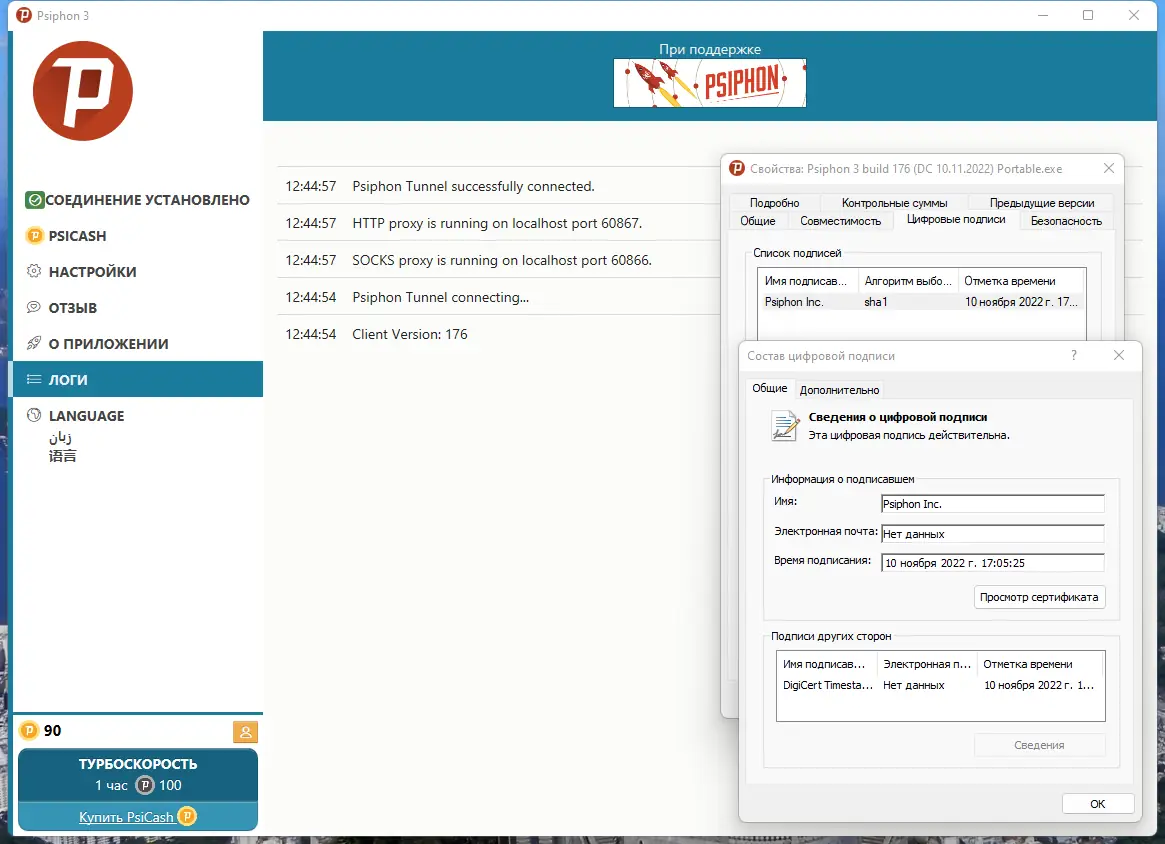This screenshot has width=1165, height=844.
Task: Select the Psiphon Inc. sha1 signature row
Action: click(921, 302)
